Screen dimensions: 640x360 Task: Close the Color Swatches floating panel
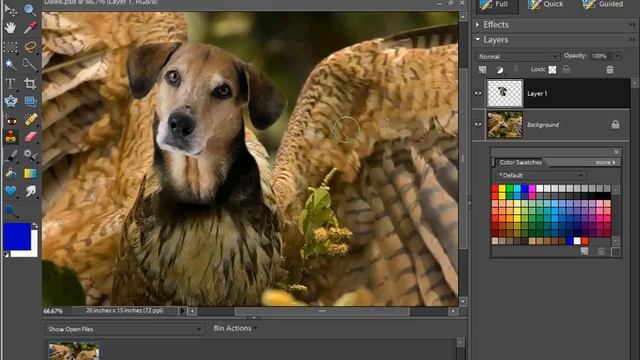point(616,152)
